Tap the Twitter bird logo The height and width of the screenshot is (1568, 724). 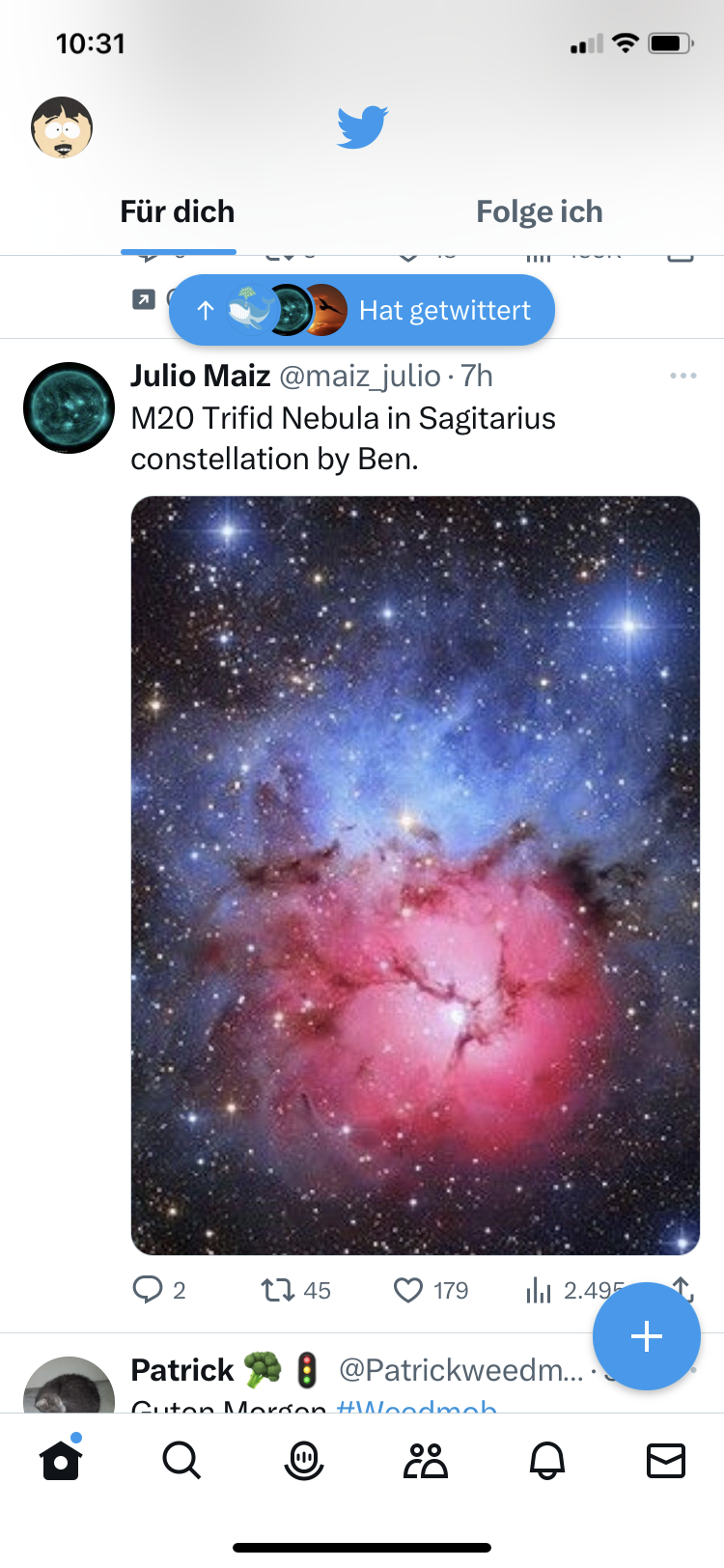pos(362,127)
